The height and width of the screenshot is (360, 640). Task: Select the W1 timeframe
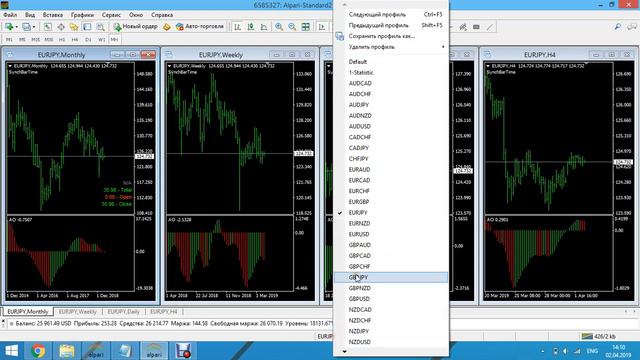pos(101,40)
